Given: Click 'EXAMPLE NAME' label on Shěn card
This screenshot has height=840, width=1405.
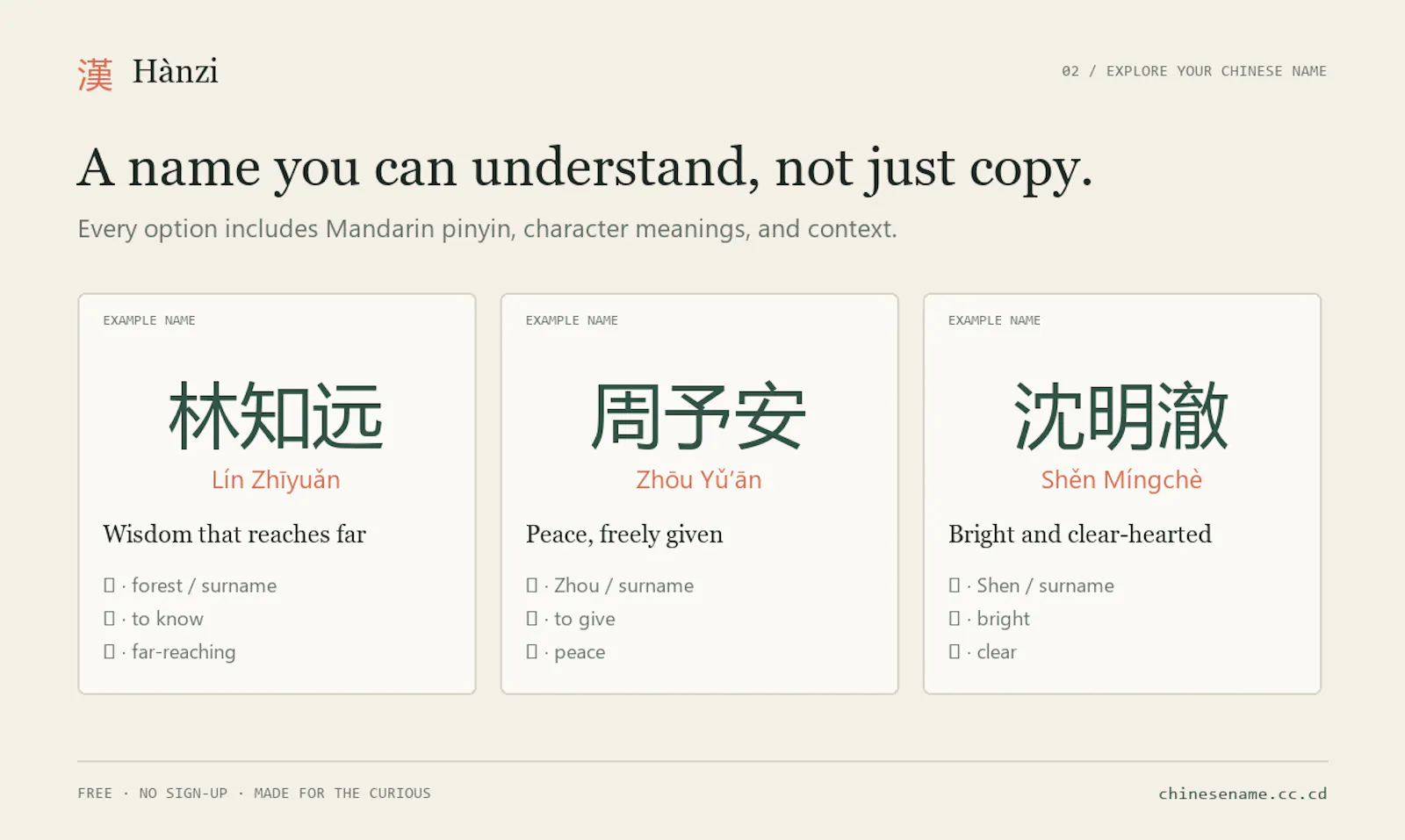Looking at the screenshot, I should [994, 320].
